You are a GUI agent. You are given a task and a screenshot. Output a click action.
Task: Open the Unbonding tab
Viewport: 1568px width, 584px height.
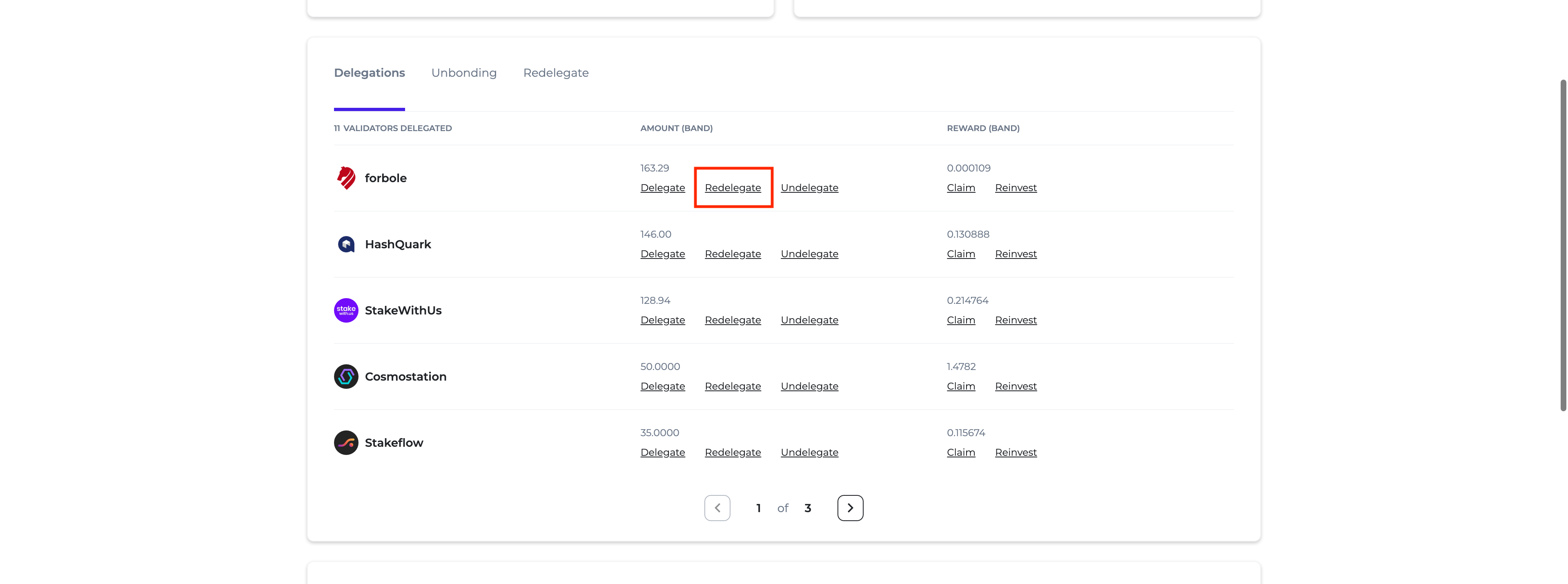(464, 72)
